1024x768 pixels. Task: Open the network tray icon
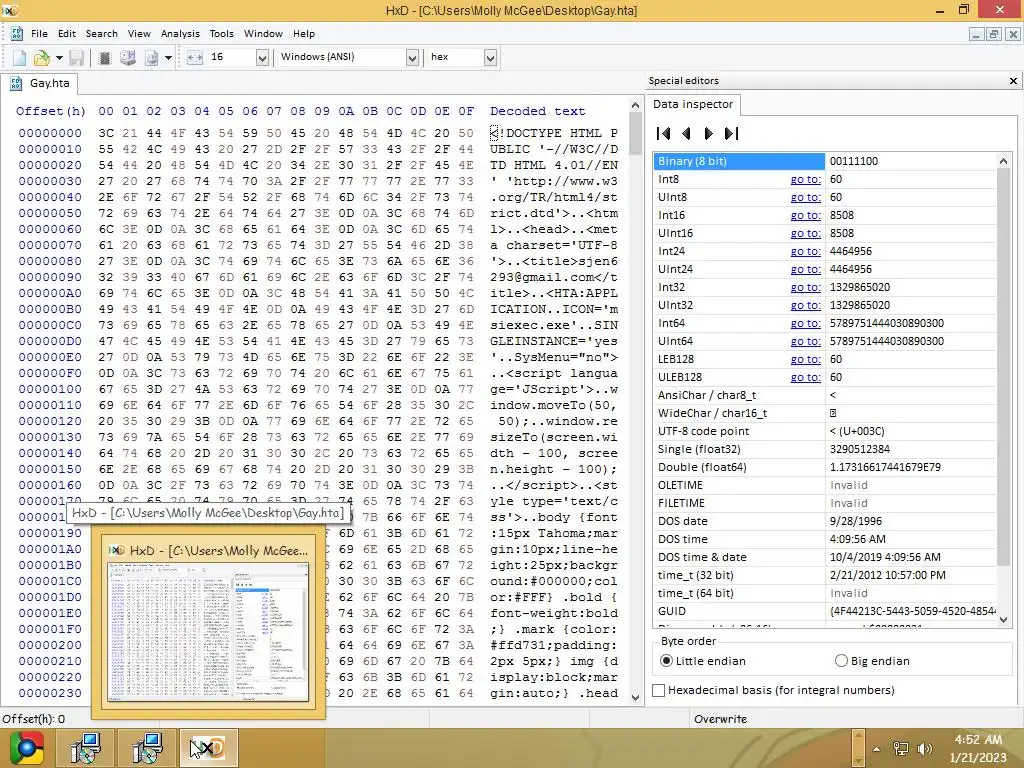click(x=901, y=749)
